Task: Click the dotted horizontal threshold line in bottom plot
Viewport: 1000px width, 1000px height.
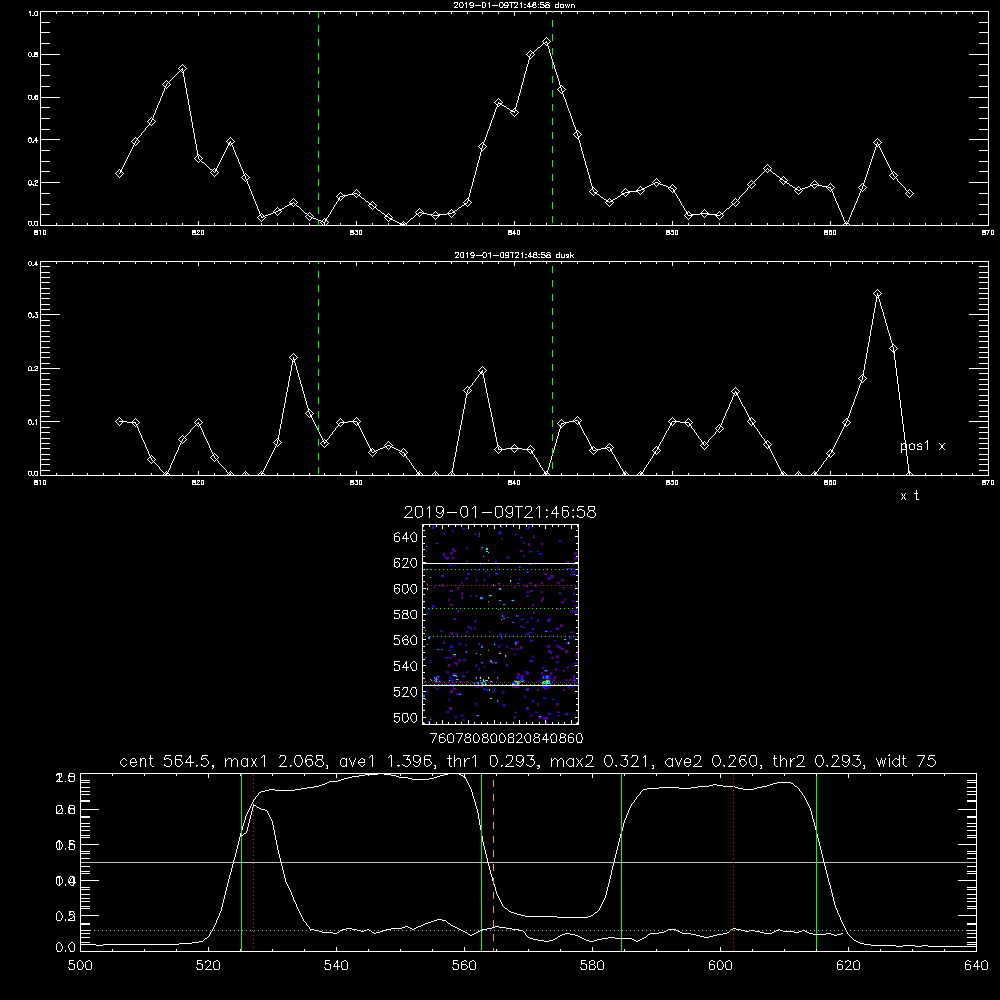Action: click(x=528, y=931)
